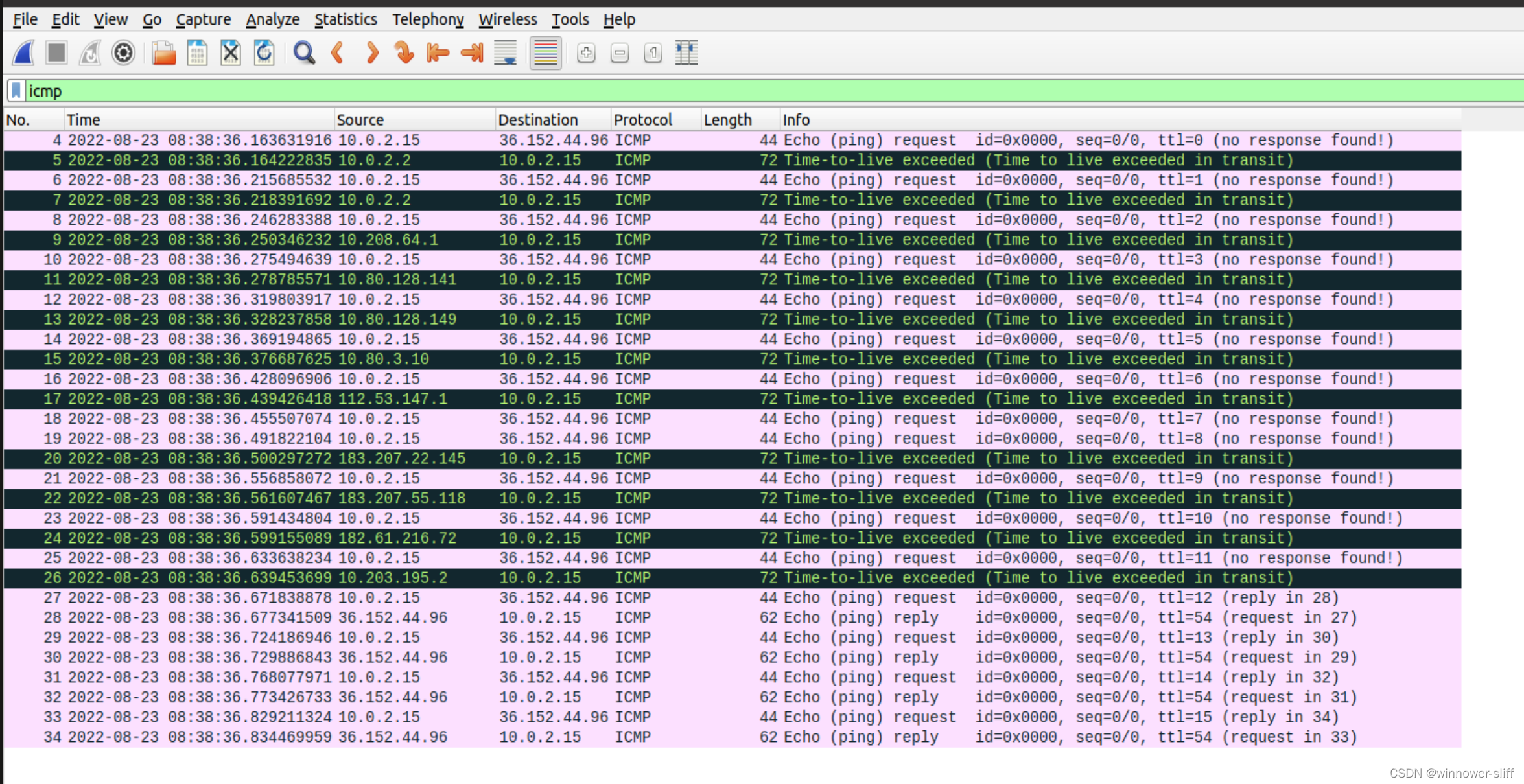The width and height of the screenshot is (1524, 784).
Task: Toggle auto-scroll during live capture
Action: [506, 53]
